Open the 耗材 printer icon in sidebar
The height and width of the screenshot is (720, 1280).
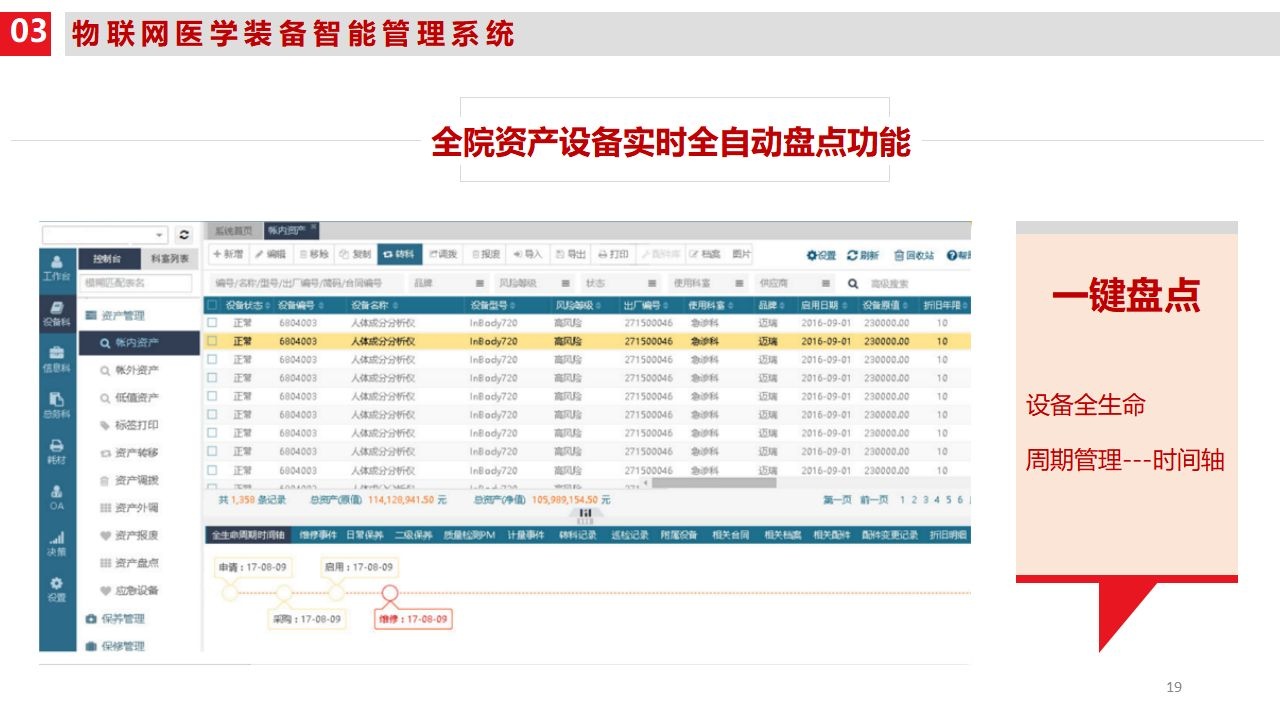(58, 451)
